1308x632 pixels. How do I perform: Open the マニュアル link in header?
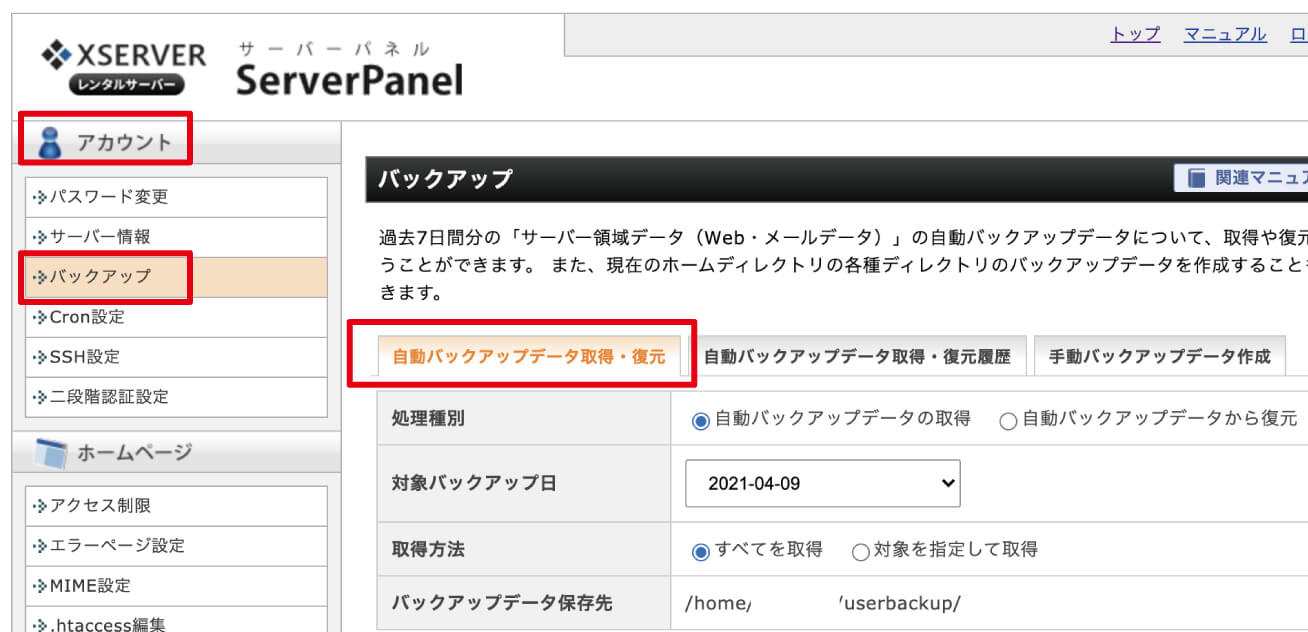coord(1225,34)
